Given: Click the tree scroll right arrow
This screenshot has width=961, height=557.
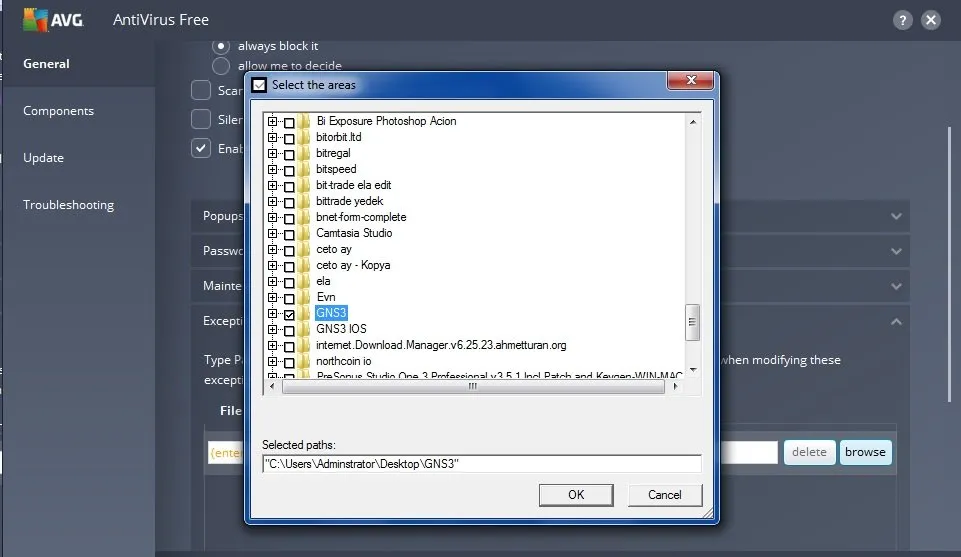Looking at the screenshot, I should 675,386.
